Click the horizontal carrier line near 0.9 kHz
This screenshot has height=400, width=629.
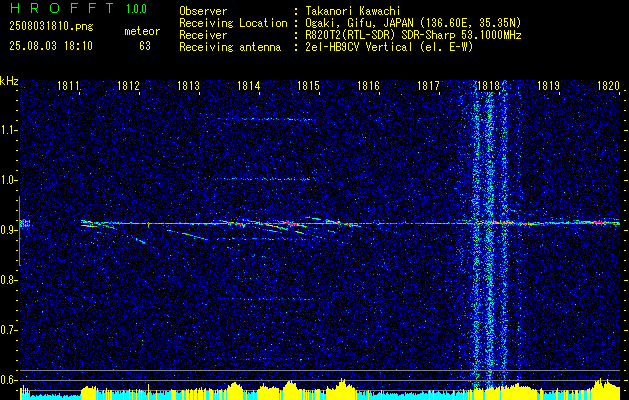coord(349,223)
